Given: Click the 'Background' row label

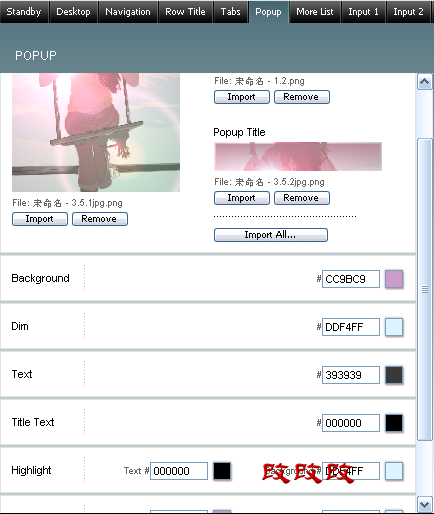Looking at the screenshot, I should 40,278.
